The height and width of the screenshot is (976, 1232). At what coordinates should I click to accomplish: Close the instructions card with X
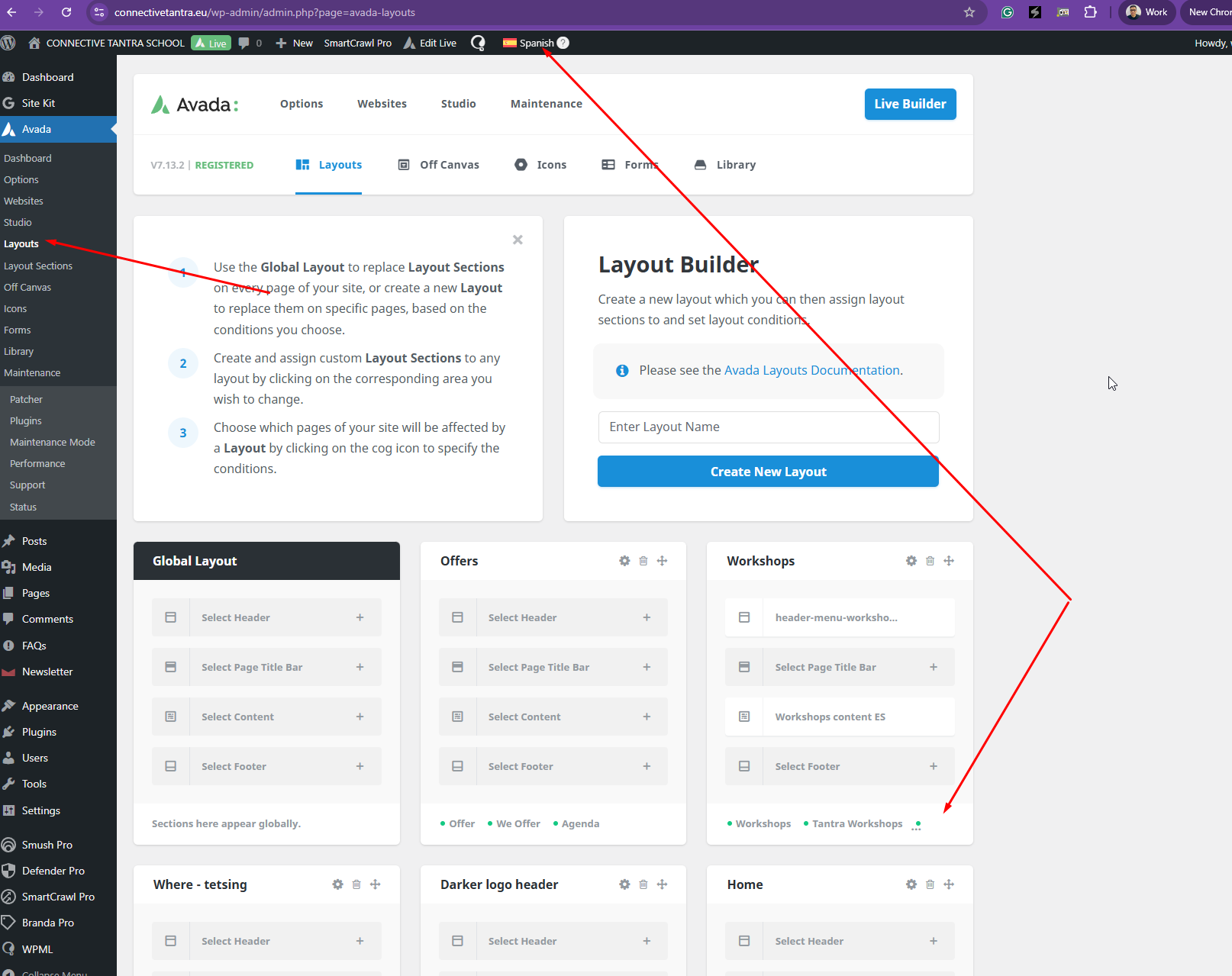(x=518, y=240)
